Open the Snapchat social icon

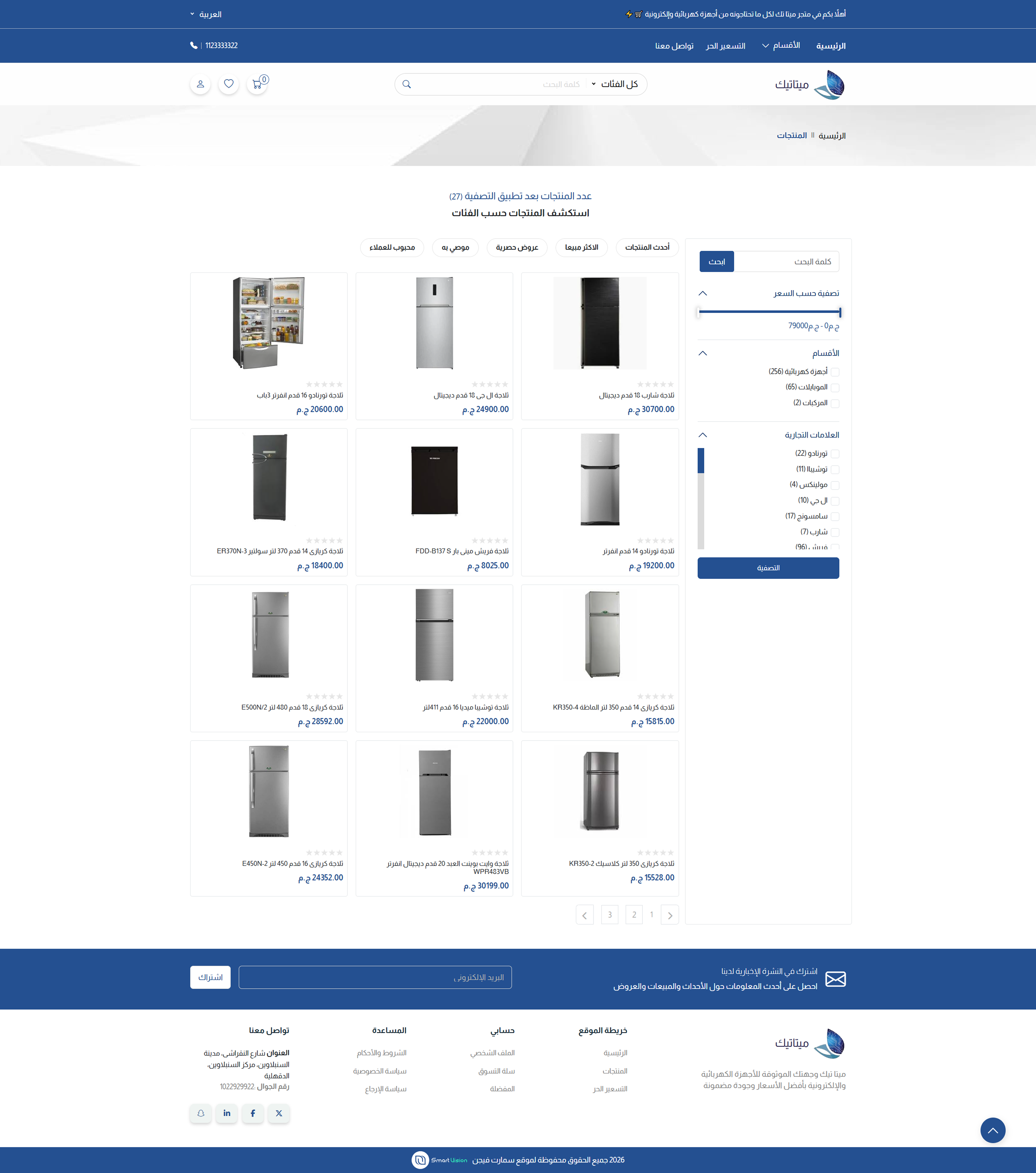coord(201,1113)
